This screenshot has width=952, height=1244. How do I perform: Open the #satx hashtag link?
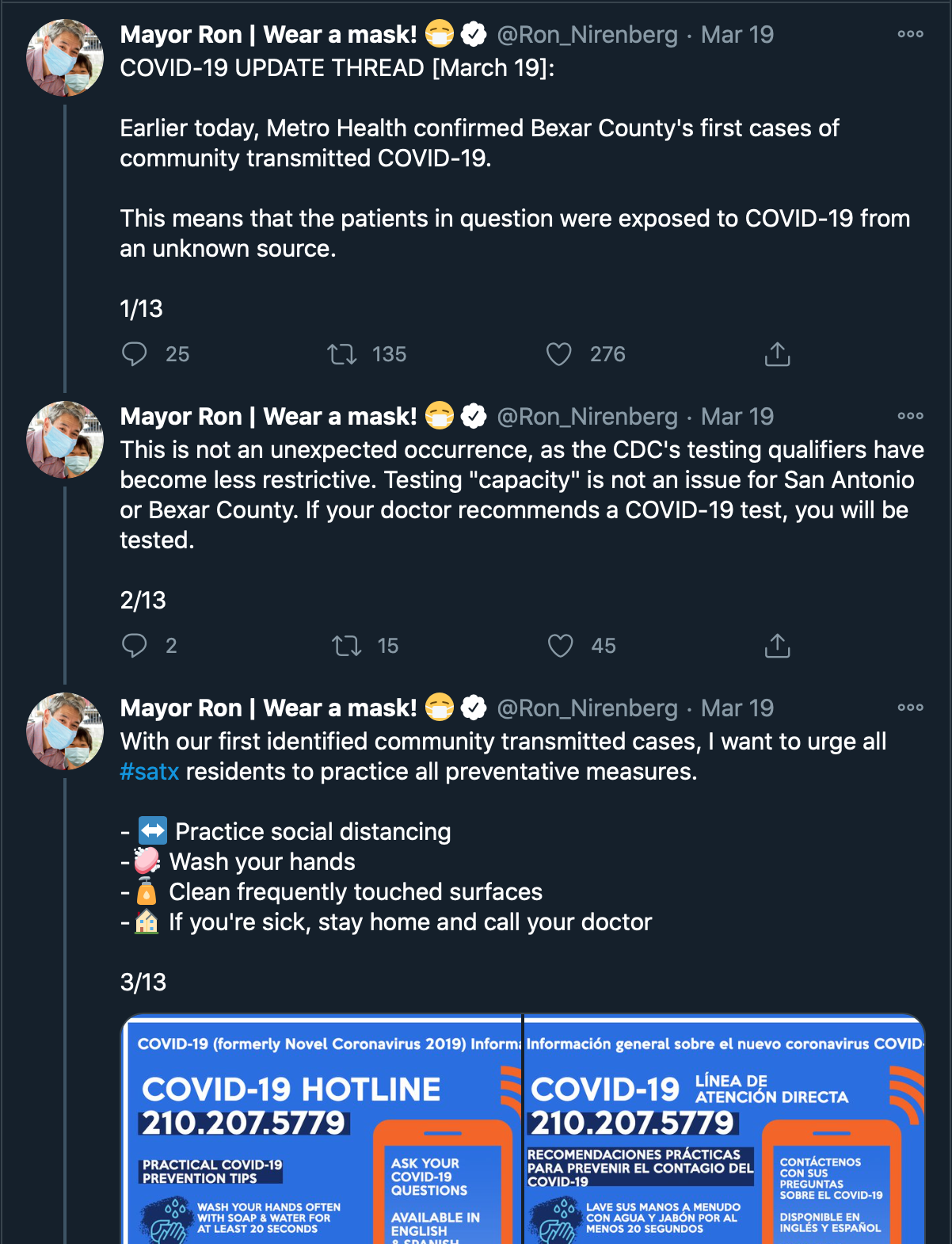pyautogui.click(x=150, y=772)
